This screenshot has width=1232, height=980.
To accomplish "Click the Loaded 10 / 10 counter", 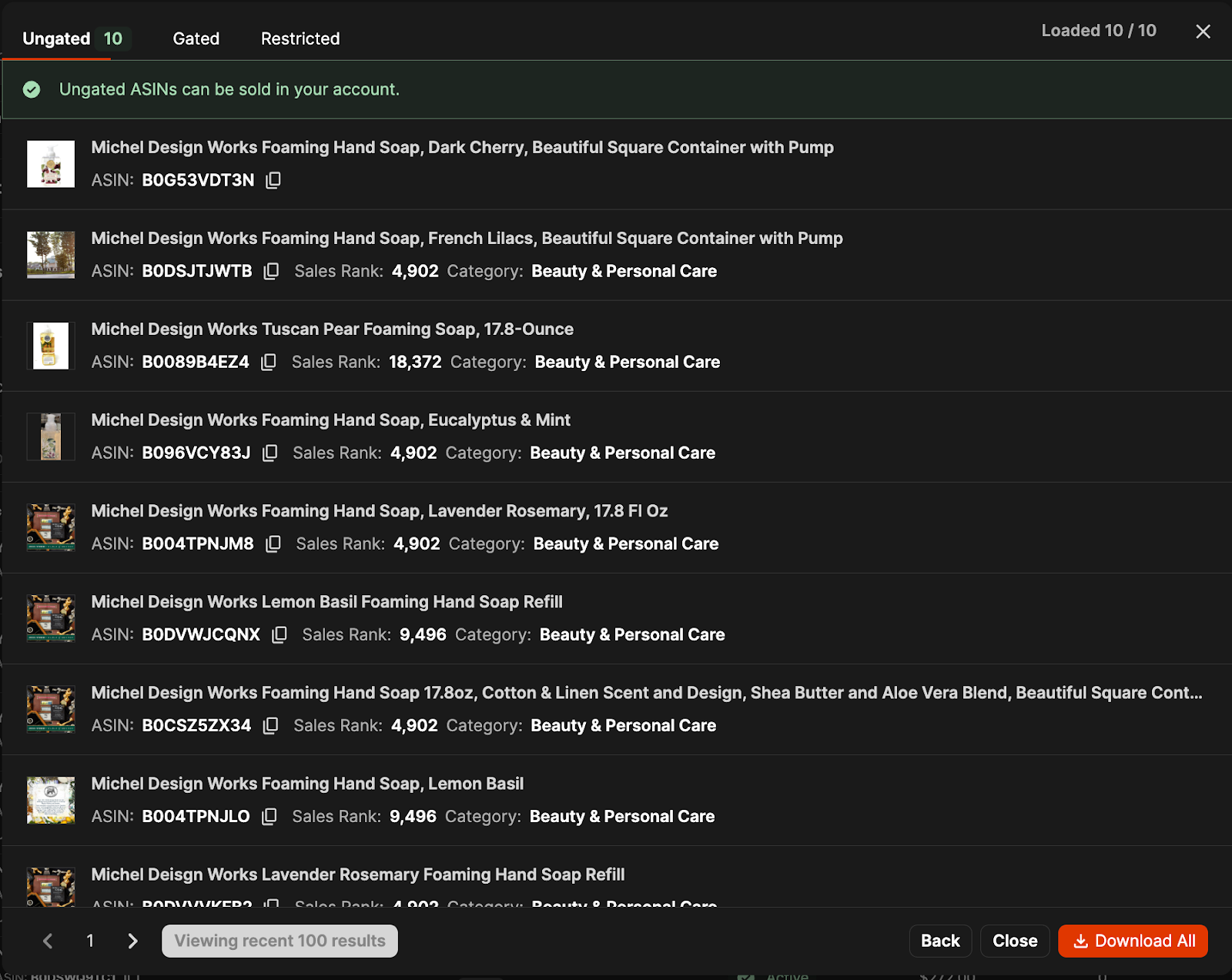I will tap(1099, 31).
